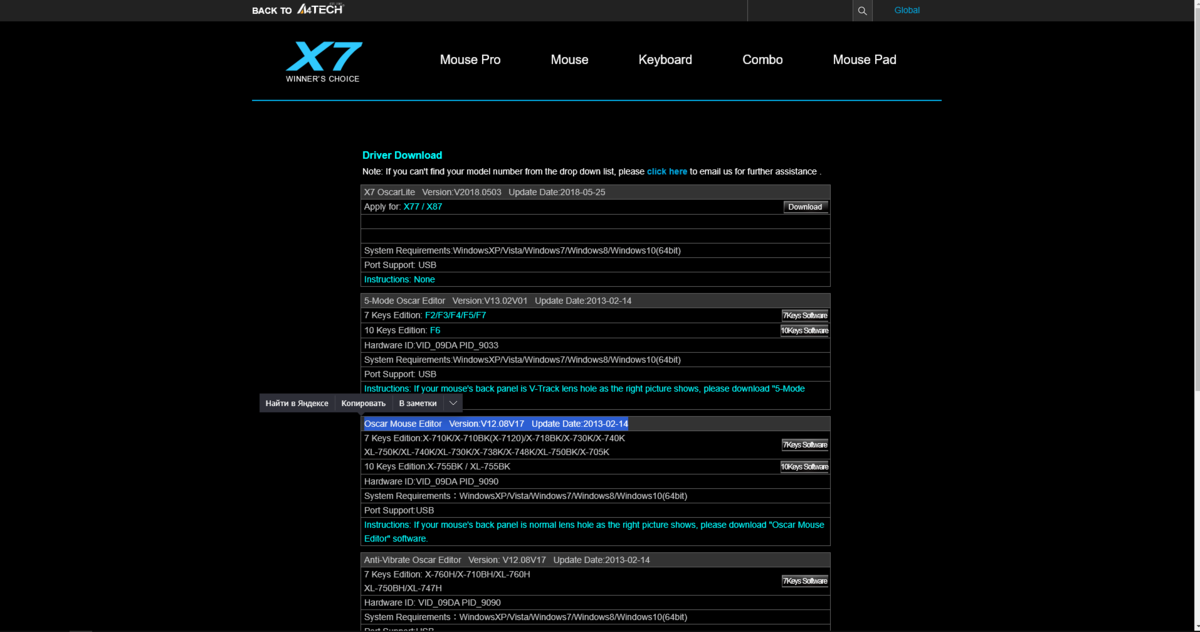Click '7 Keys Edition: X-760H/X-710BH/XL-760H' text
This screenshot has width=1200, height=632.
[447, 575]
